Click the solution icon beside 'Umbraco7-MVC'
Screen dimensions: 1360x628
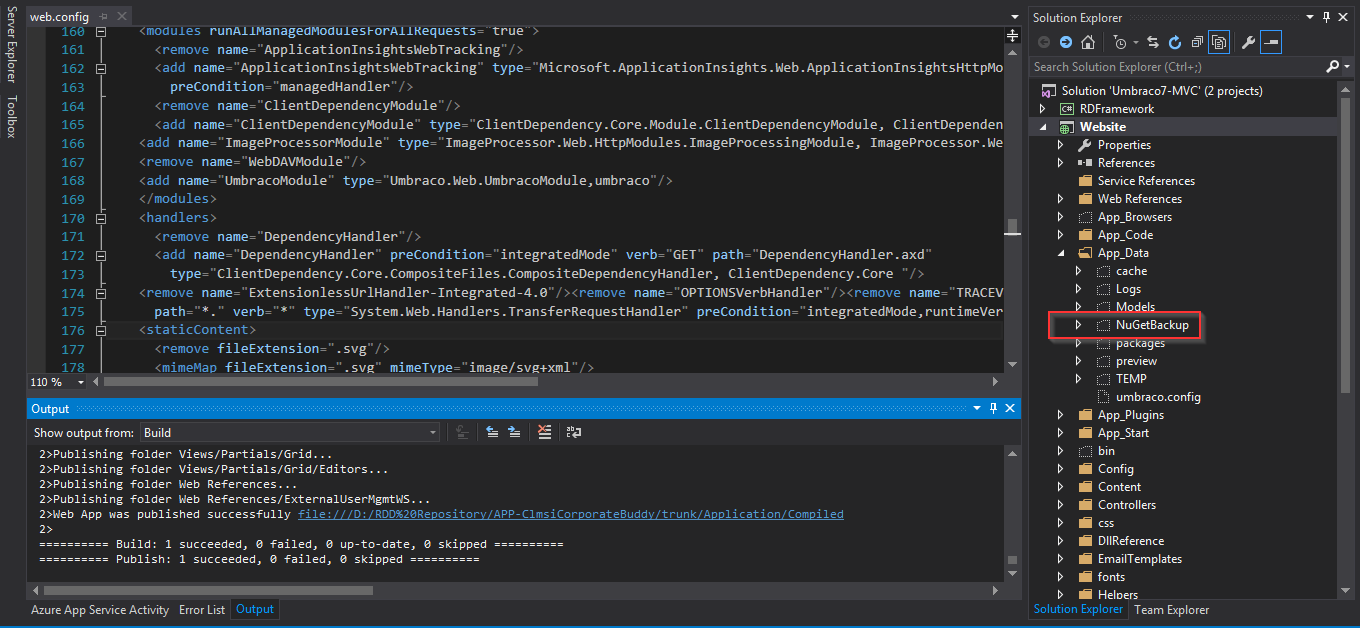coord(1048,90)
